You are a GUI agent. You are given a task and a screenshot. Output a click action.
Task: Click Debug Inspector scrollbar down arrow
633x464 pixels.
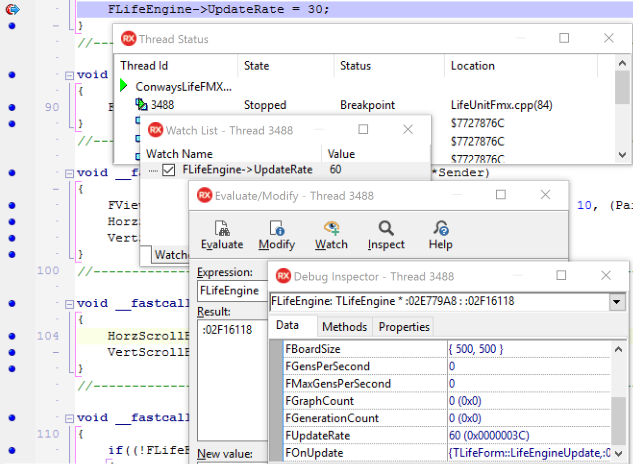pyautogui.click(x=618, y=454)
